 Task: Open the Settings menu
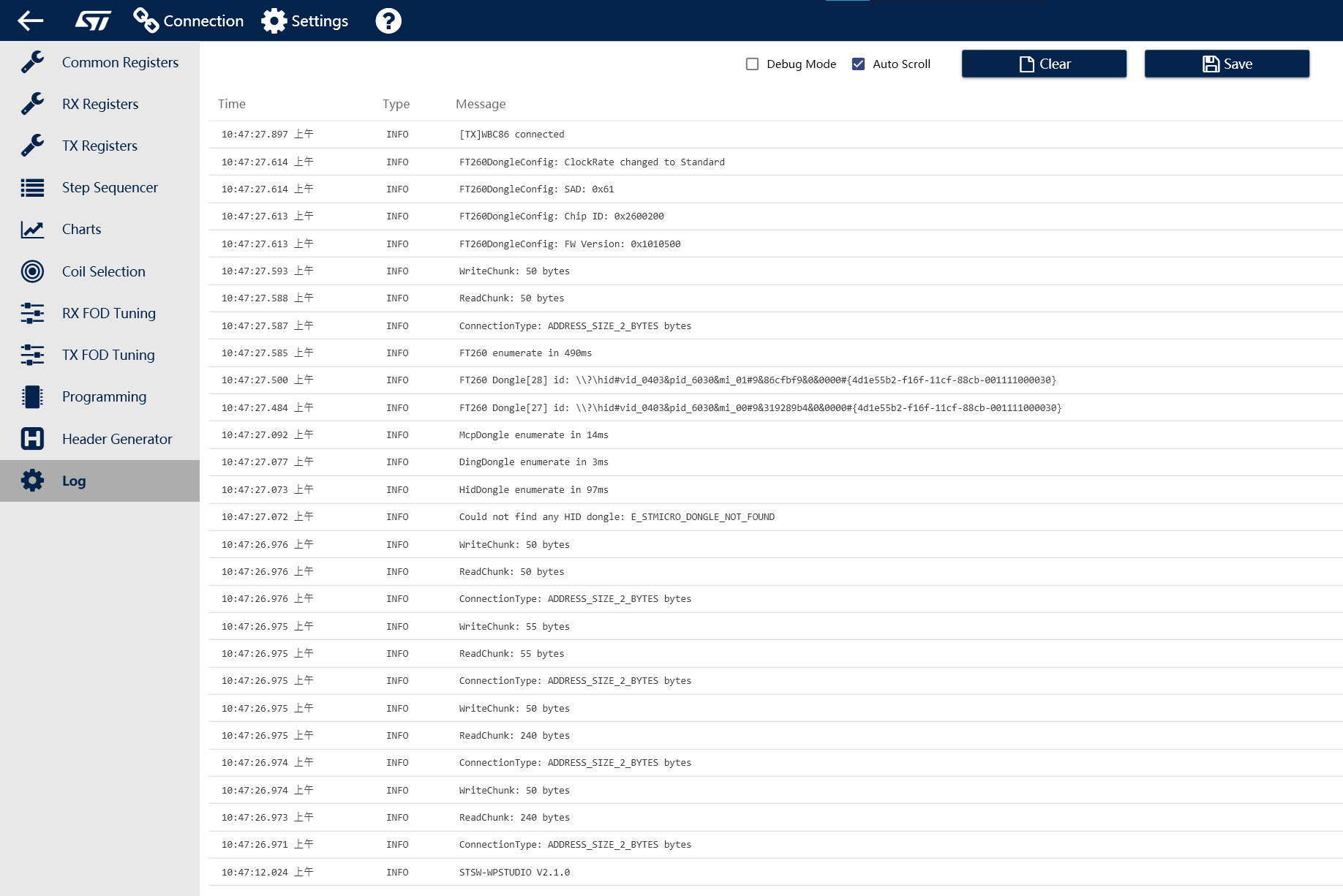[305, 20]
